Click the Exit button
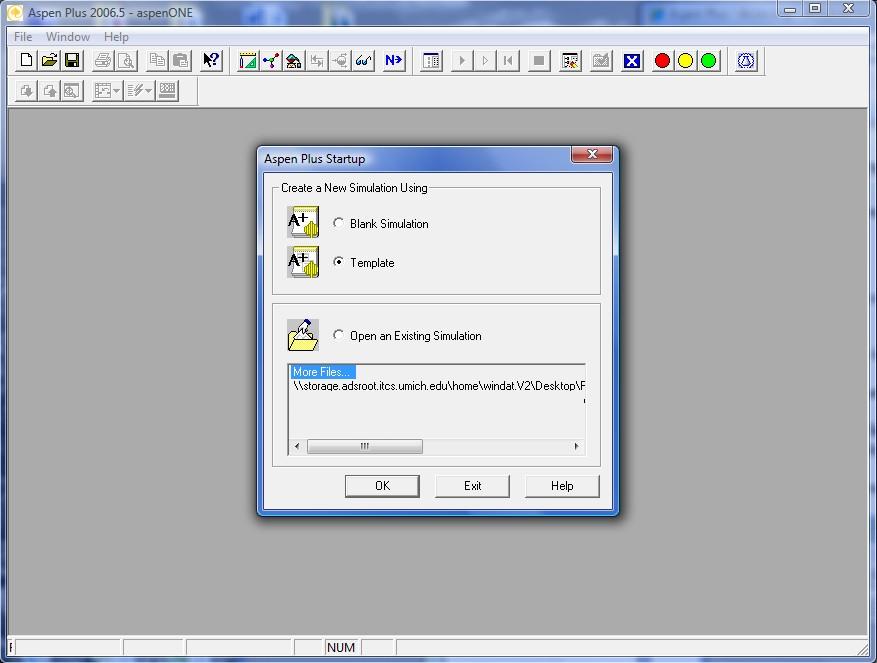 472,486
